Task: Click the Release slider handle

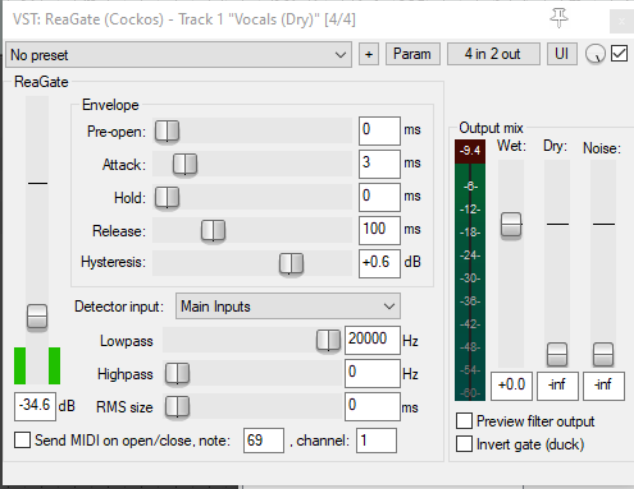Action: pyautogui.click(x=213, y=231)
